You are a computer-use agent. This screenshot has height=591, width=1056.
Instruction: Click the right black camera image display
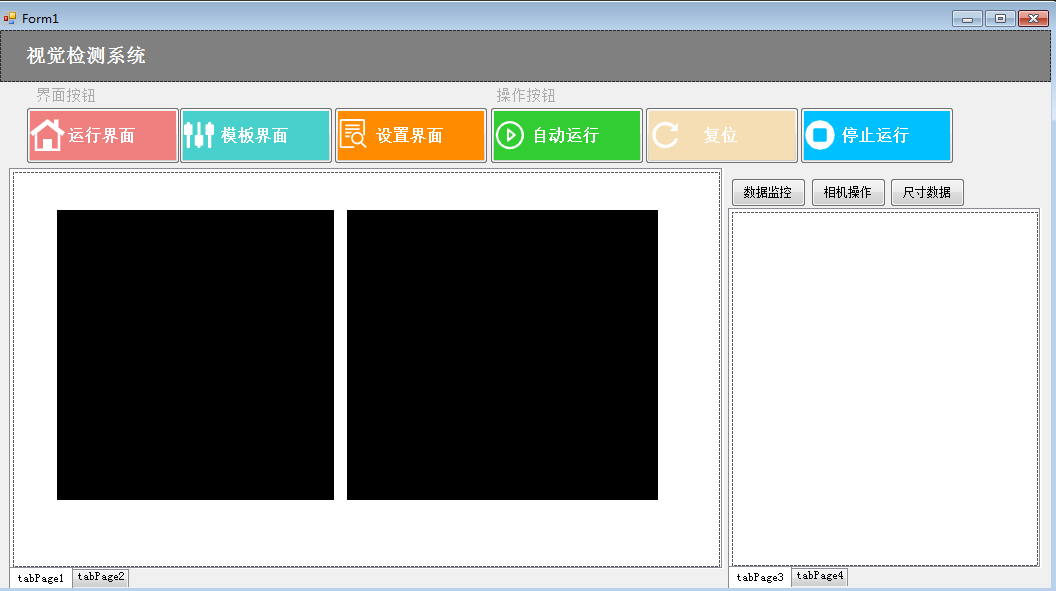[502, 355]
